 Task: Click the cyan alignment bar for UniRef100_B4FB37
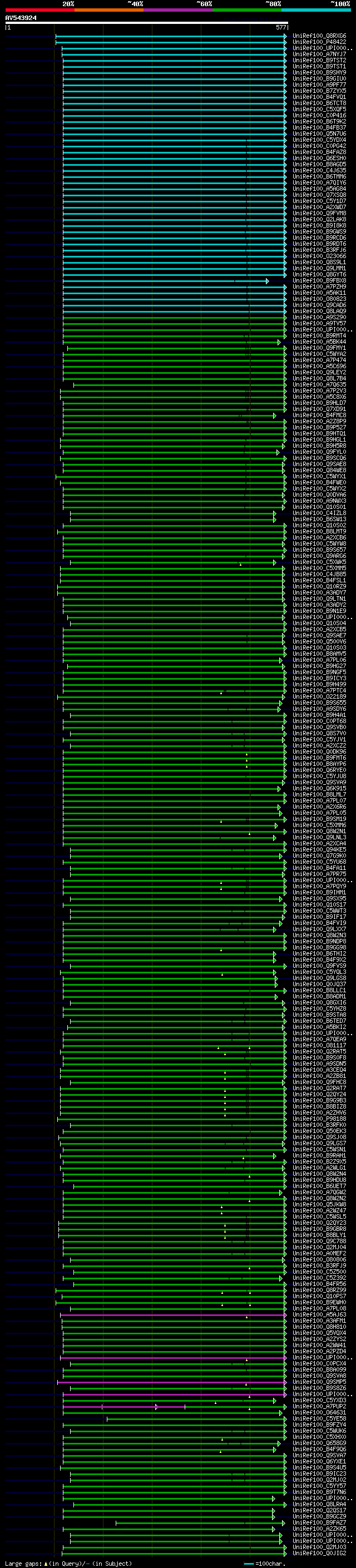(x=174, y=128)
